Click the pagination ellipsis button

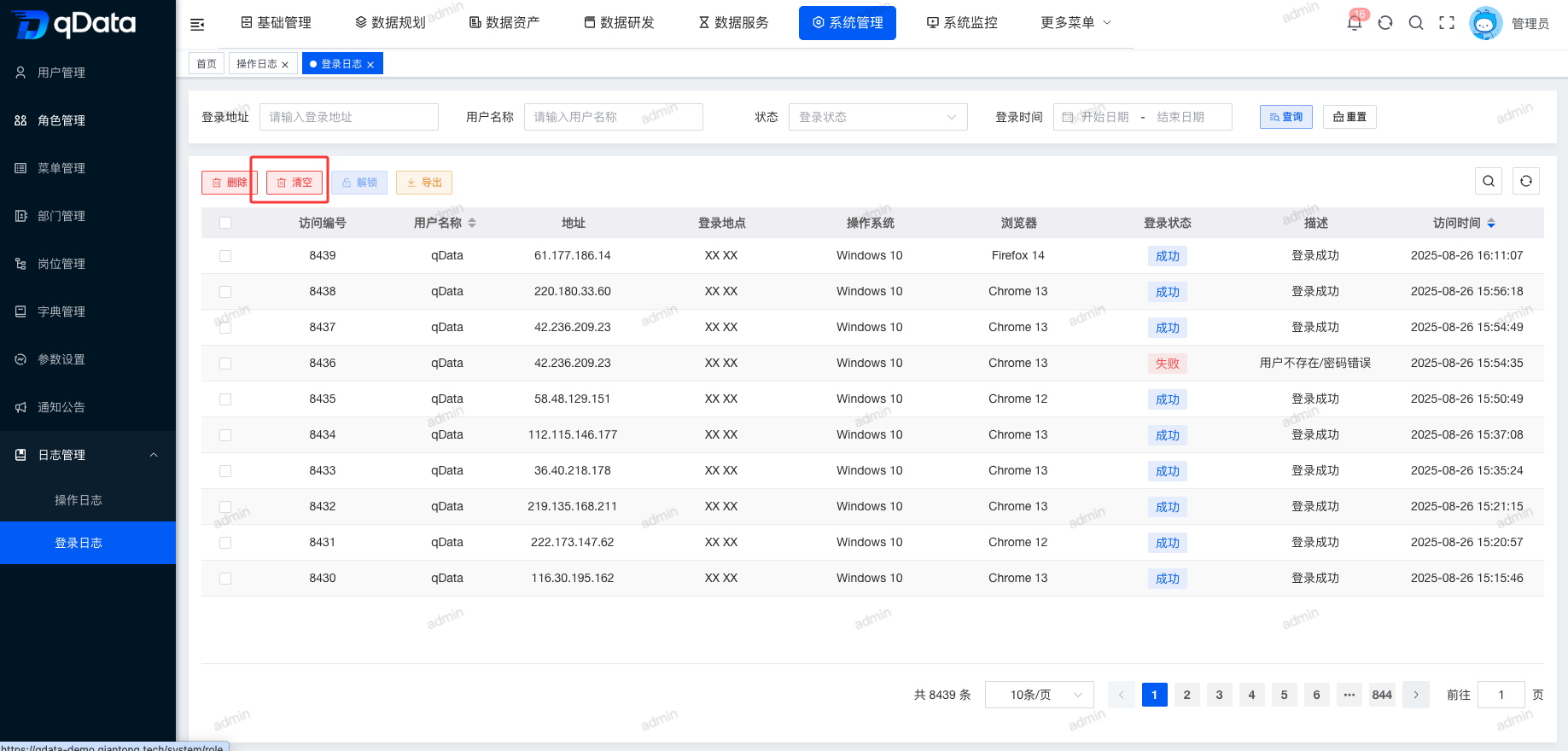click(x=1349, y=695)
